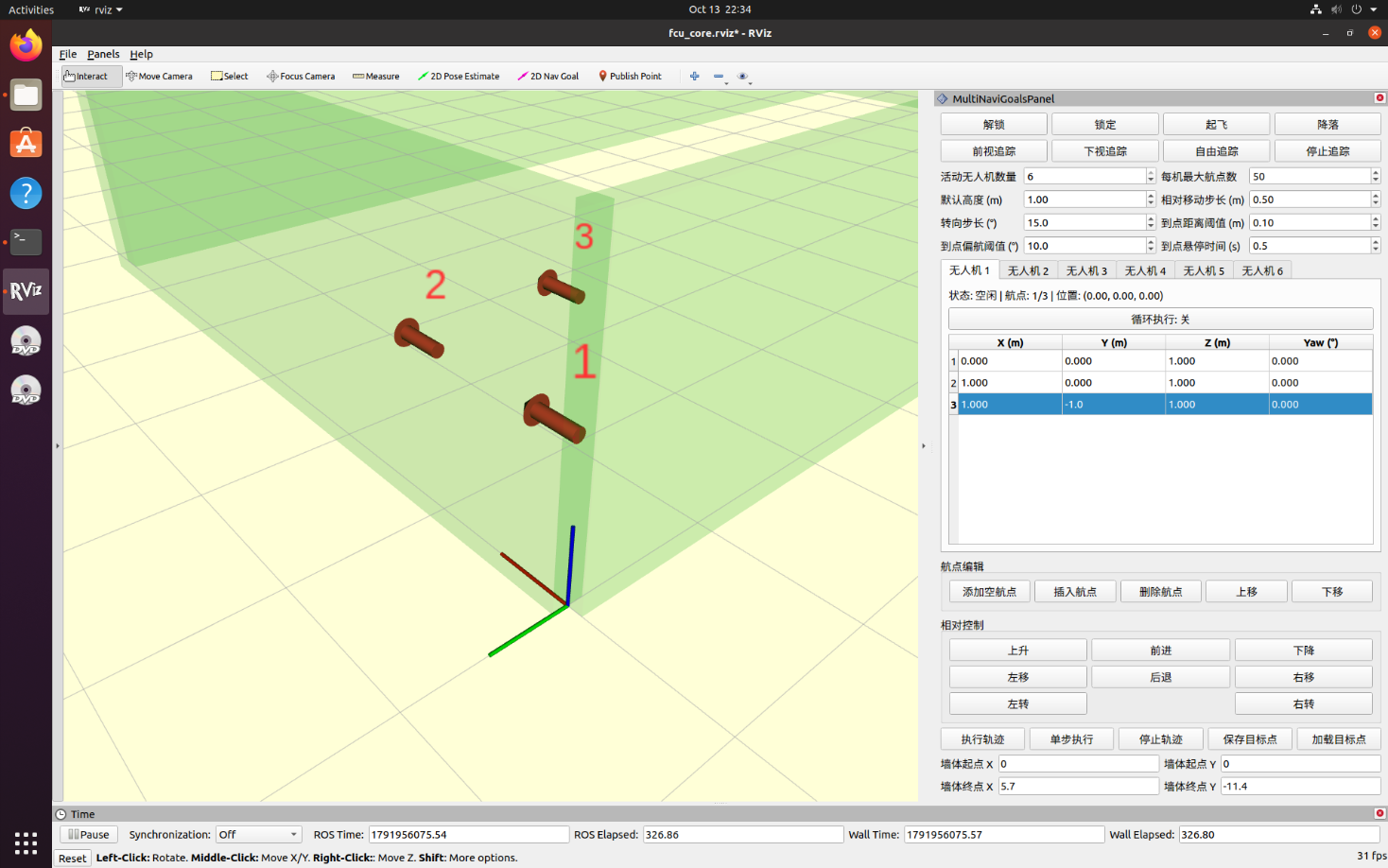The width and height of the screenshot is (1388, 868).
Task: Open the Help menu
Action: point(141,54)
